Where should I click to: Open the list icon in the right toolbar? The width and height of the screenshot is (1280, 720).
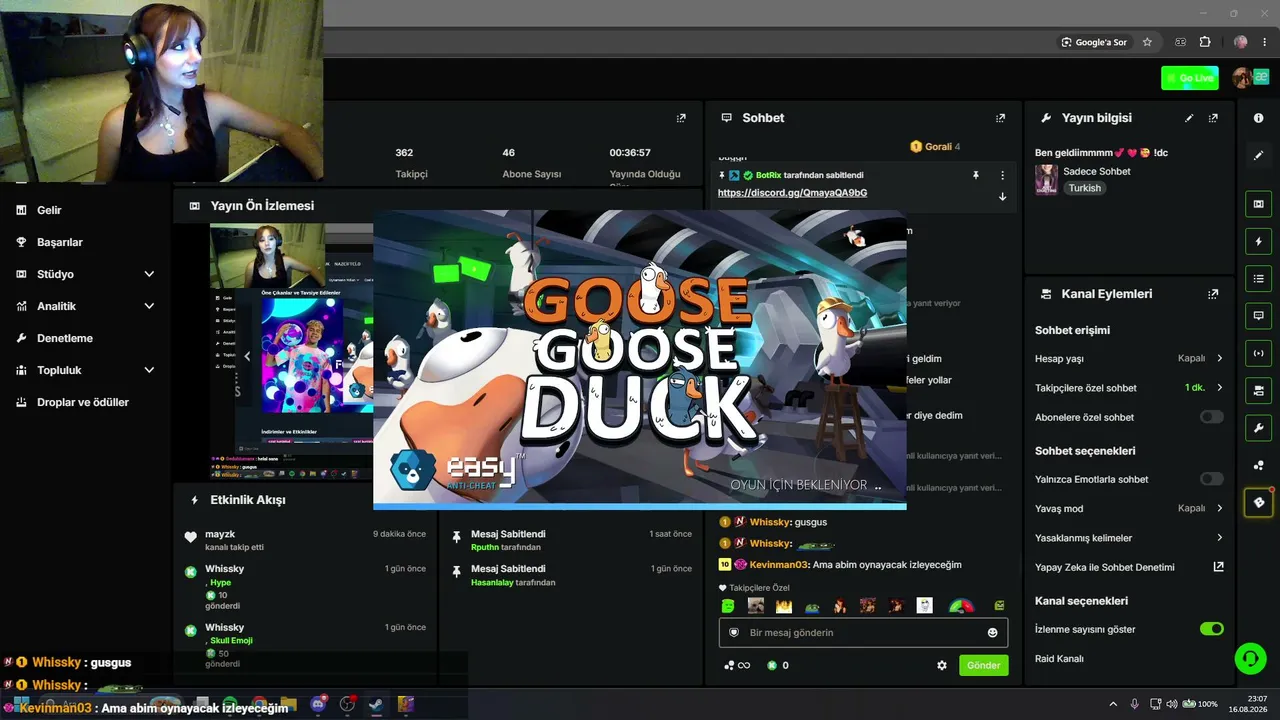tap(1258, 279)
